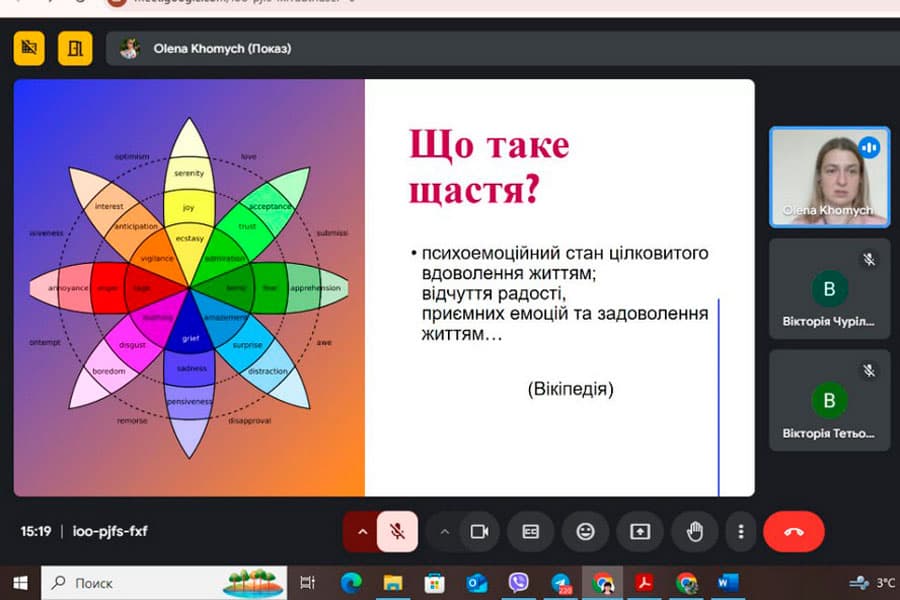Select the Вікторія Тетьо participant tile
Viewport: 900px width, 600px height.
(827, 400)
